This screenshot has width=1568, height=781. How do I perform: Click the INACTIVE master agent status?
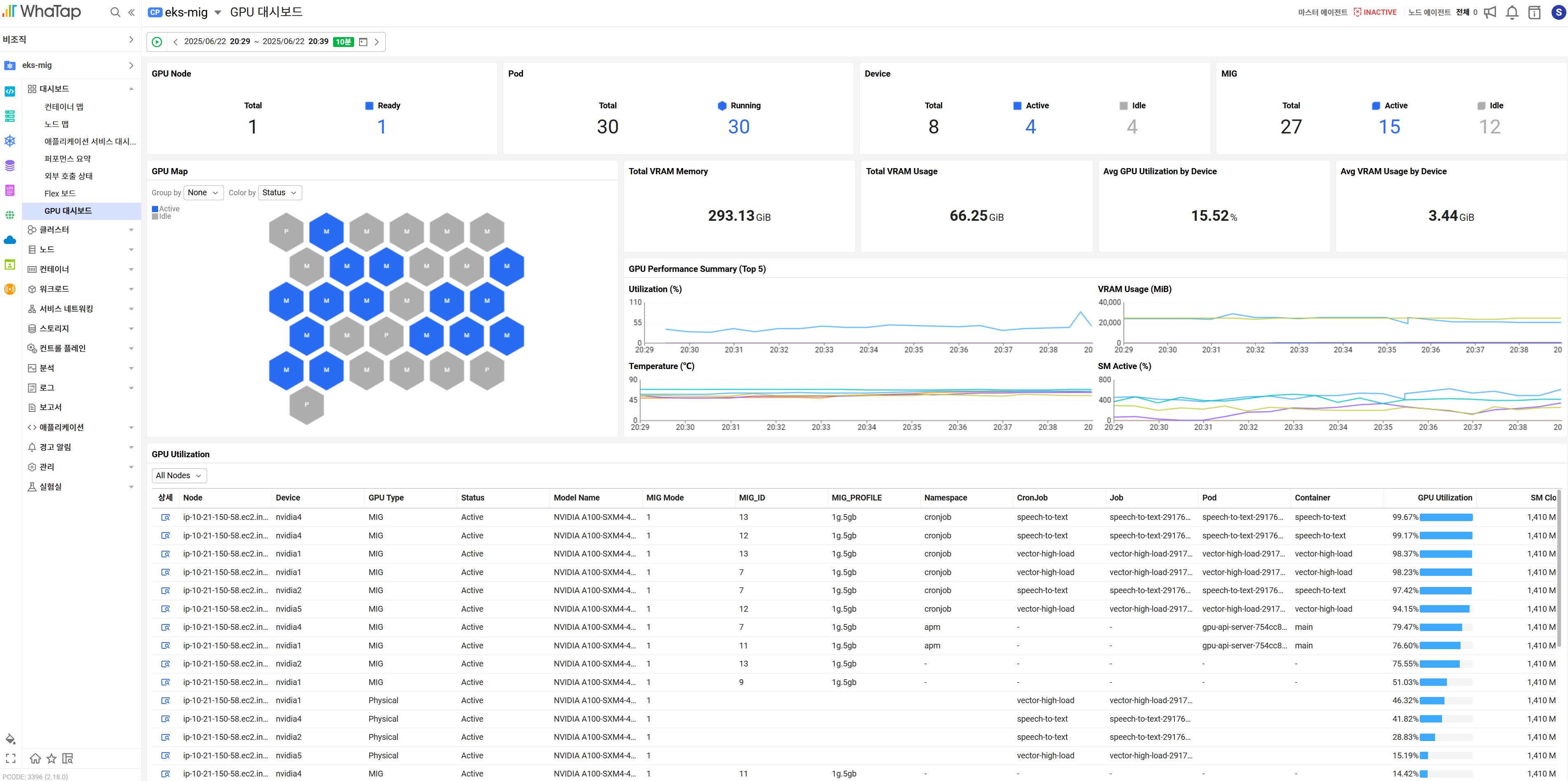tap(1375, 12)
